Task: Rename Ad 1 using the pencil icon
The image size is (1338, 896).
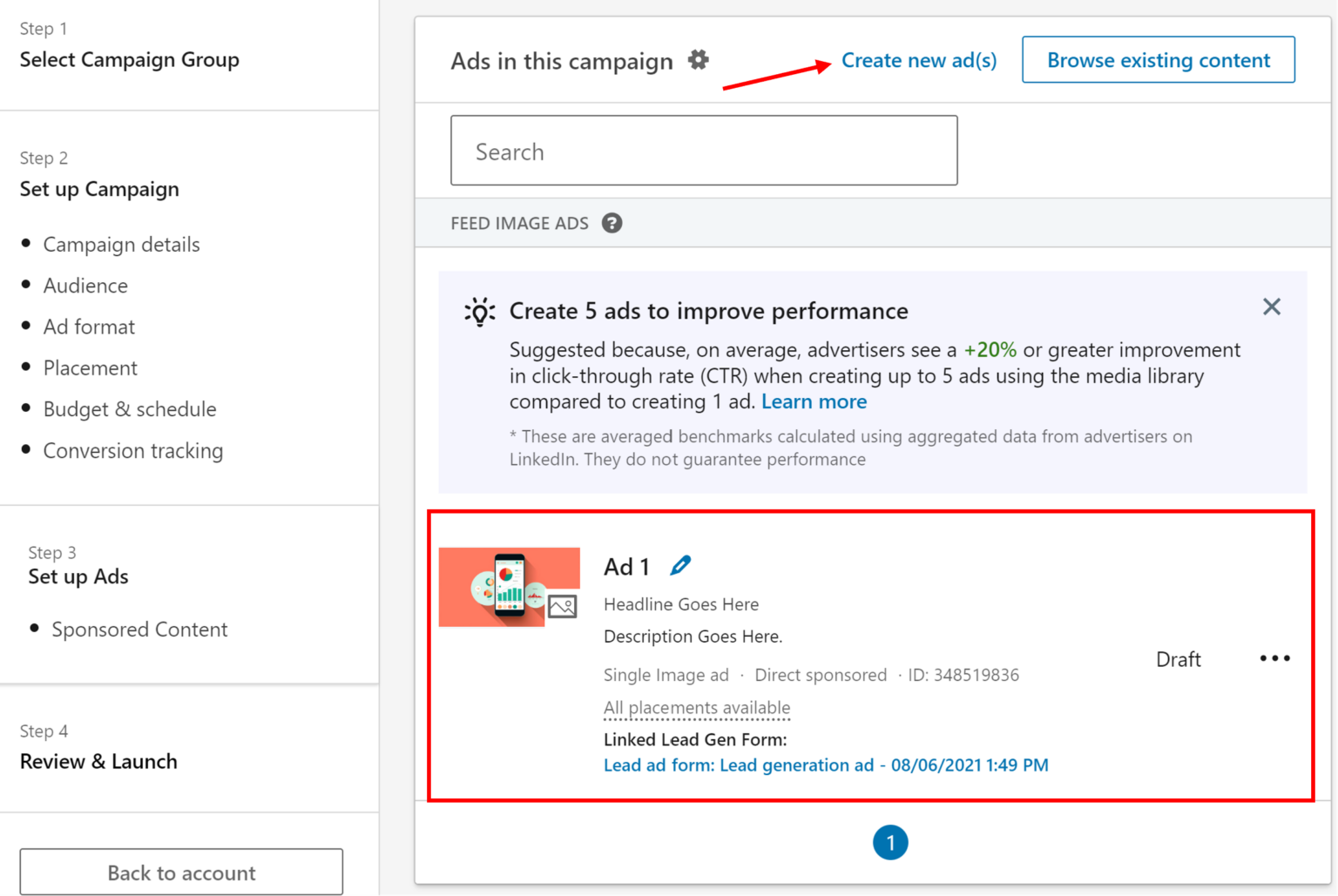Action: (x=680, y=565)
